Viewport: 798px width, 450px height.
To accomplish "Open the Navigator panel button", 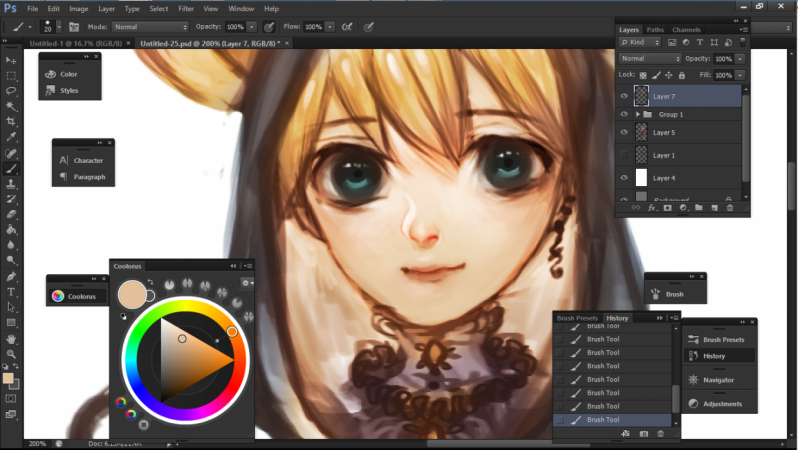I will pyautogui.click(x=718, y=380).
